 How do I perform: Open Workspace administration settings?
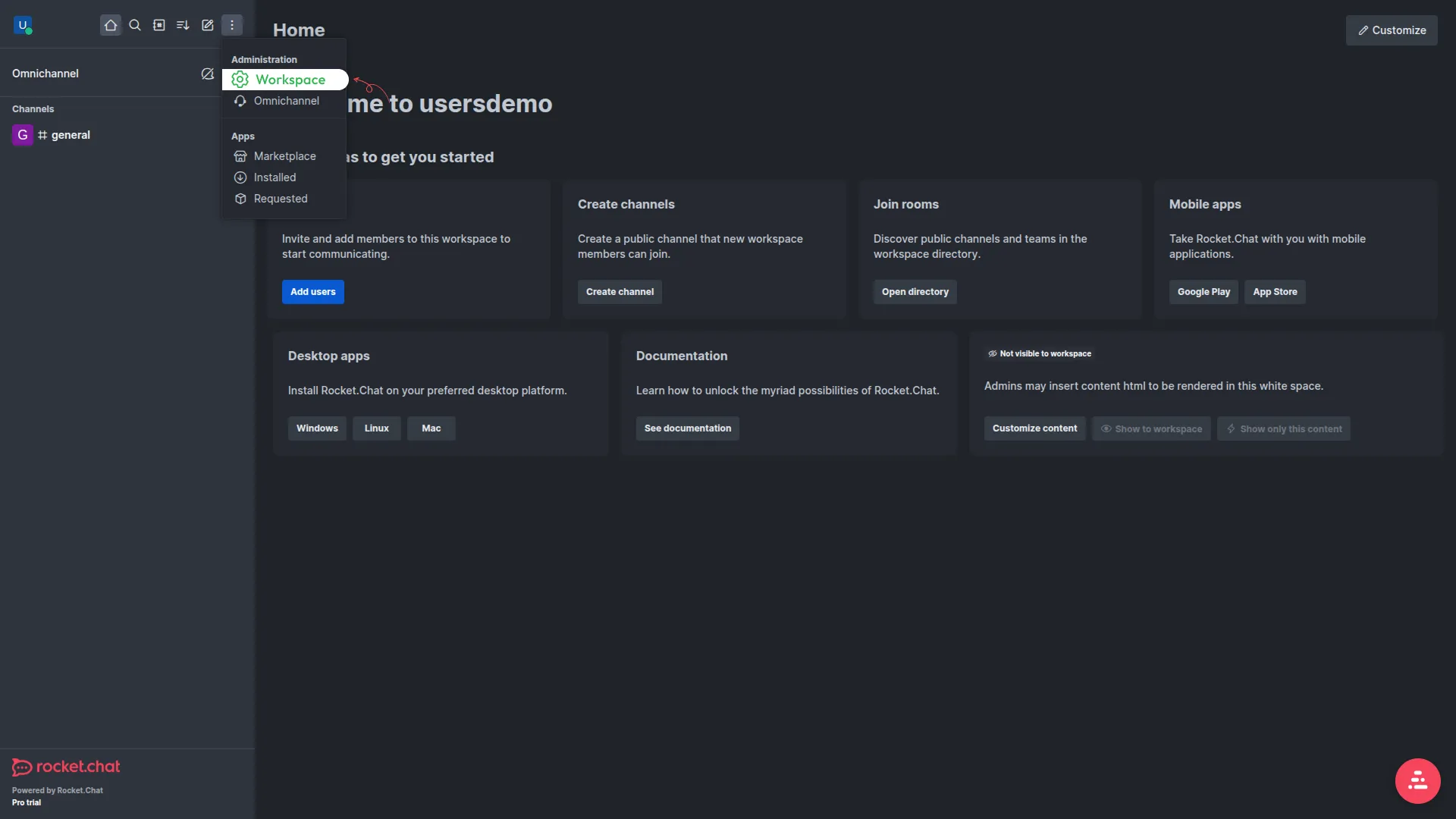(x=289, y=79)
